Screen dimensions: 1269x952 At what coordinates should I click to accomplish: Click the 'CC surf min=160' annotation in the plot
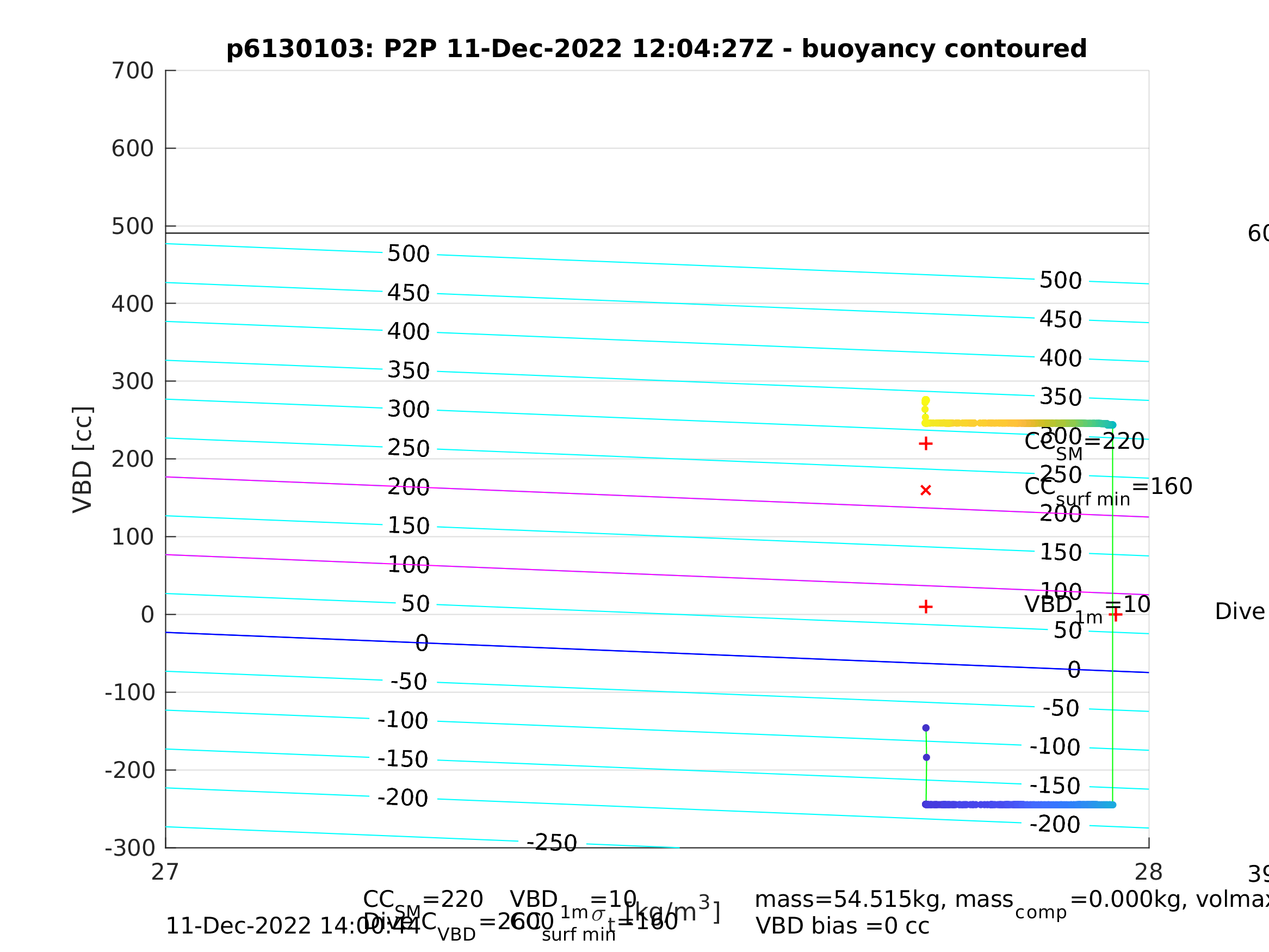click(1109, 491)
